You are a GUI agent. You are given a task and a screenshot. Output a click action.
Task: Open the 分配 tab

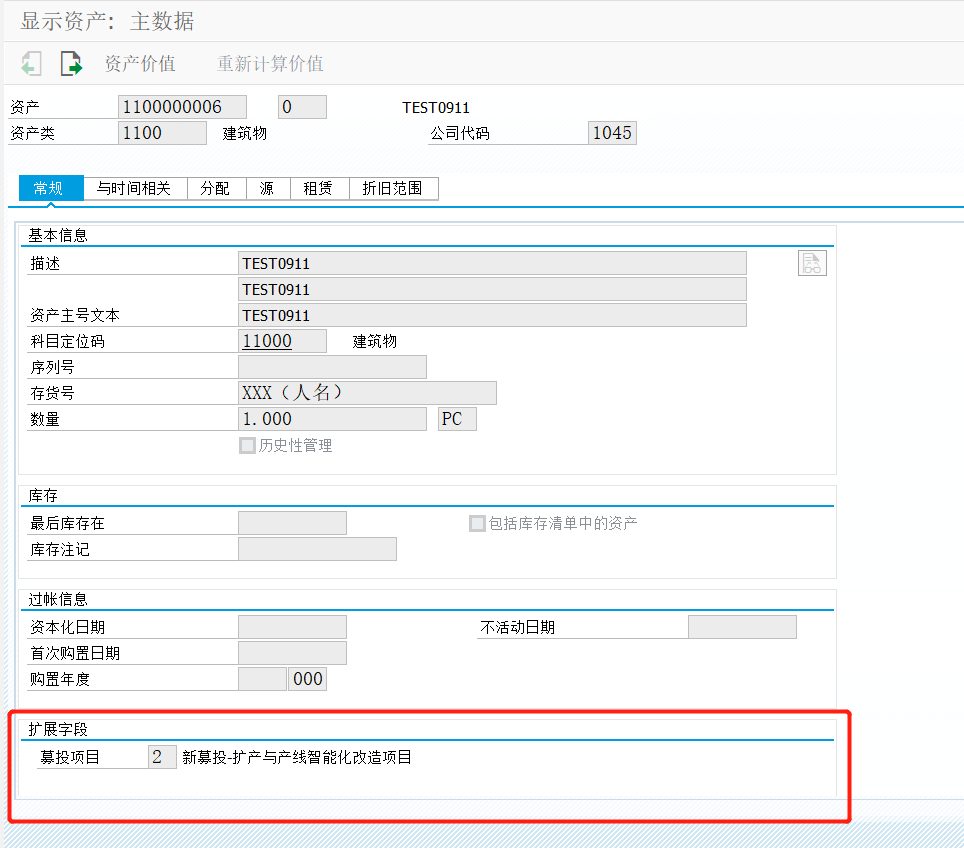(x=216, y=188)
